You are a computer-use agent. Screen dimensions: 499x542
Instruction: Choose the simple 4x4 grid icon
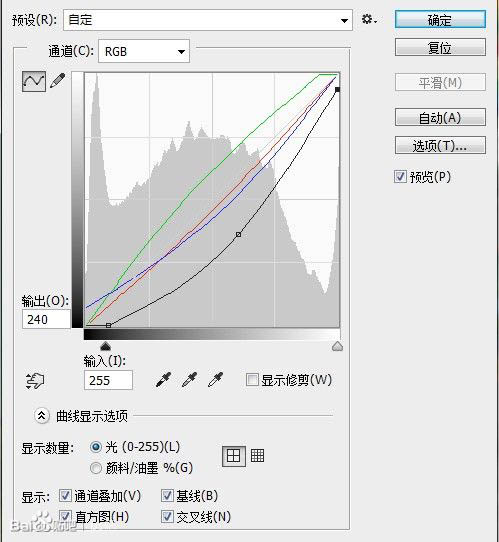point(234,456)
